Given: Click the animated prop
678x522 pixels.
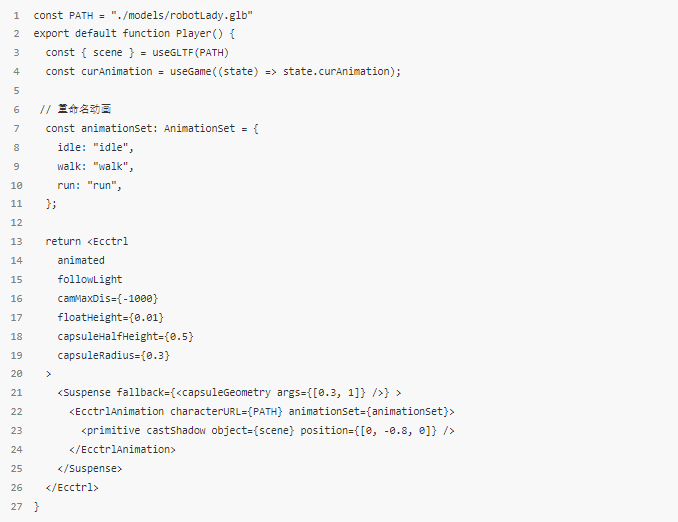Looking at the screenshot, I should tap(81, 260).
